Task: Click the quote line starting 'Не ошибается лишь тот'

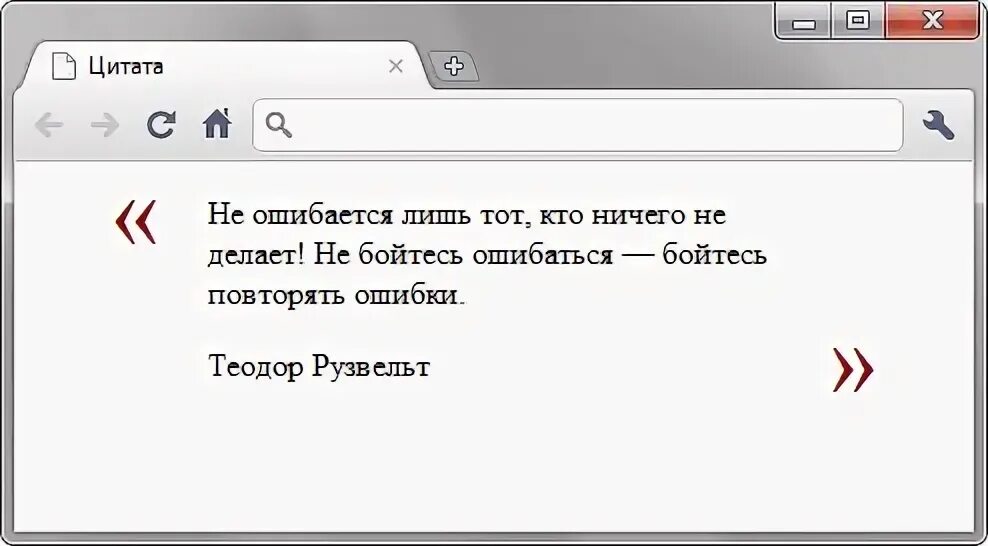Action: pyautogui.click(x=466, y=215)
